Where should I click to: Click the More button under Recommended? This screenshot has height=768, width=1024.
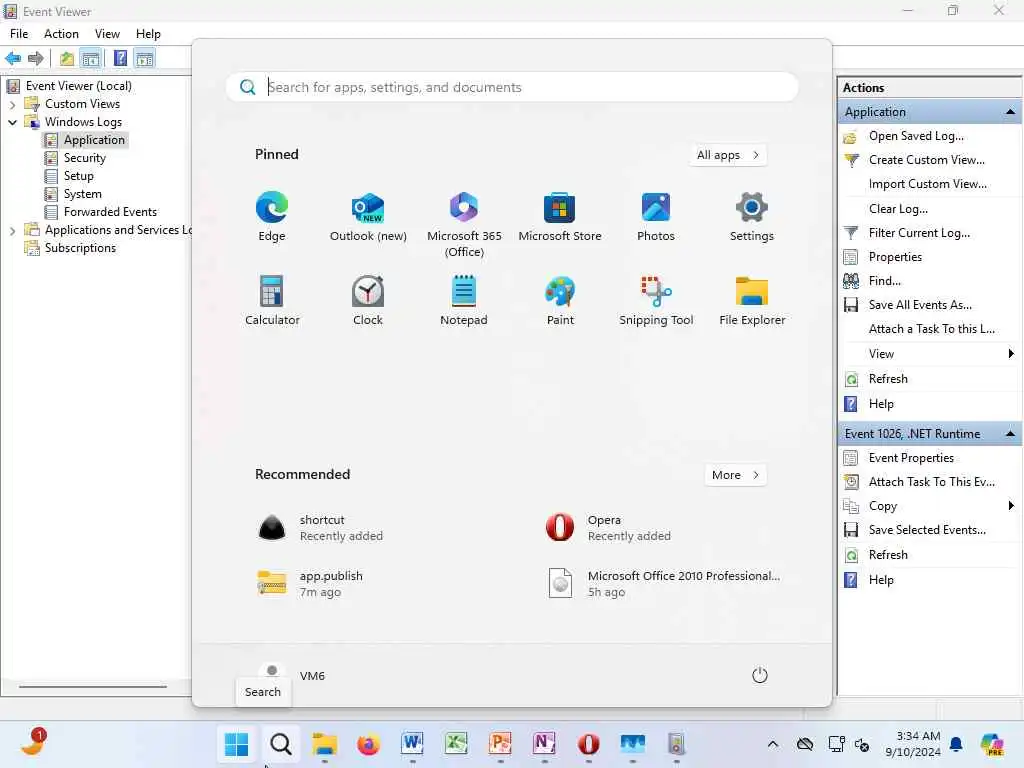tap(735, 475)
